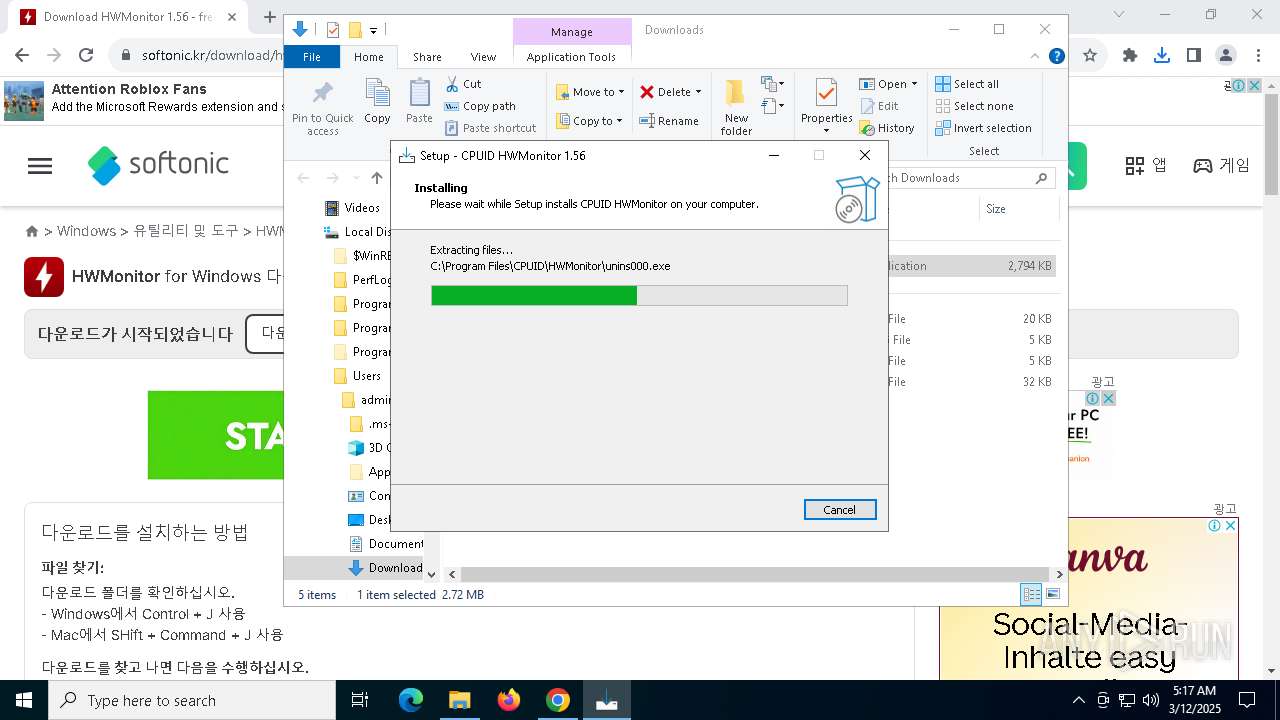Switch to details view icon in status bar
This screenshot has height=720, width=1280.
coord(1031,594)
